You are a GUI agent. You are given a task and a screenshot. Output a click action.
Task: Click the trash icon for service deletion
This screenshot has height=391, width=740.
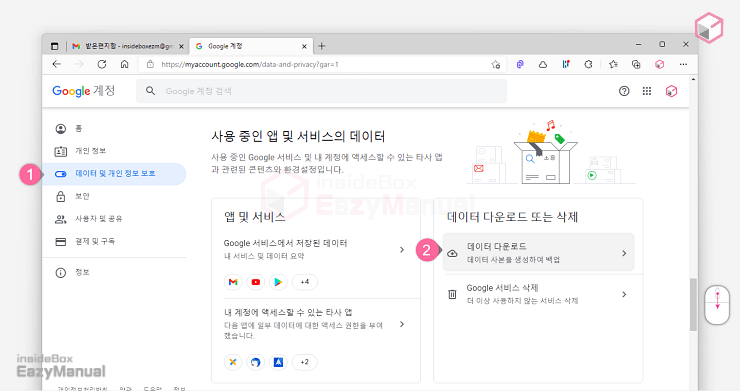pos(452,294)
